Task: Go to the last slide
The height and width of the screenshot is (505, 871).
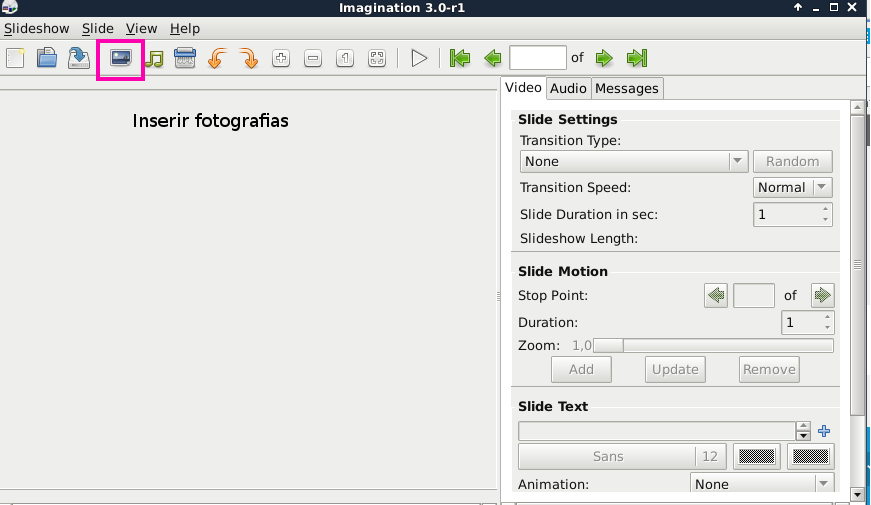Action: click(637, 59)
